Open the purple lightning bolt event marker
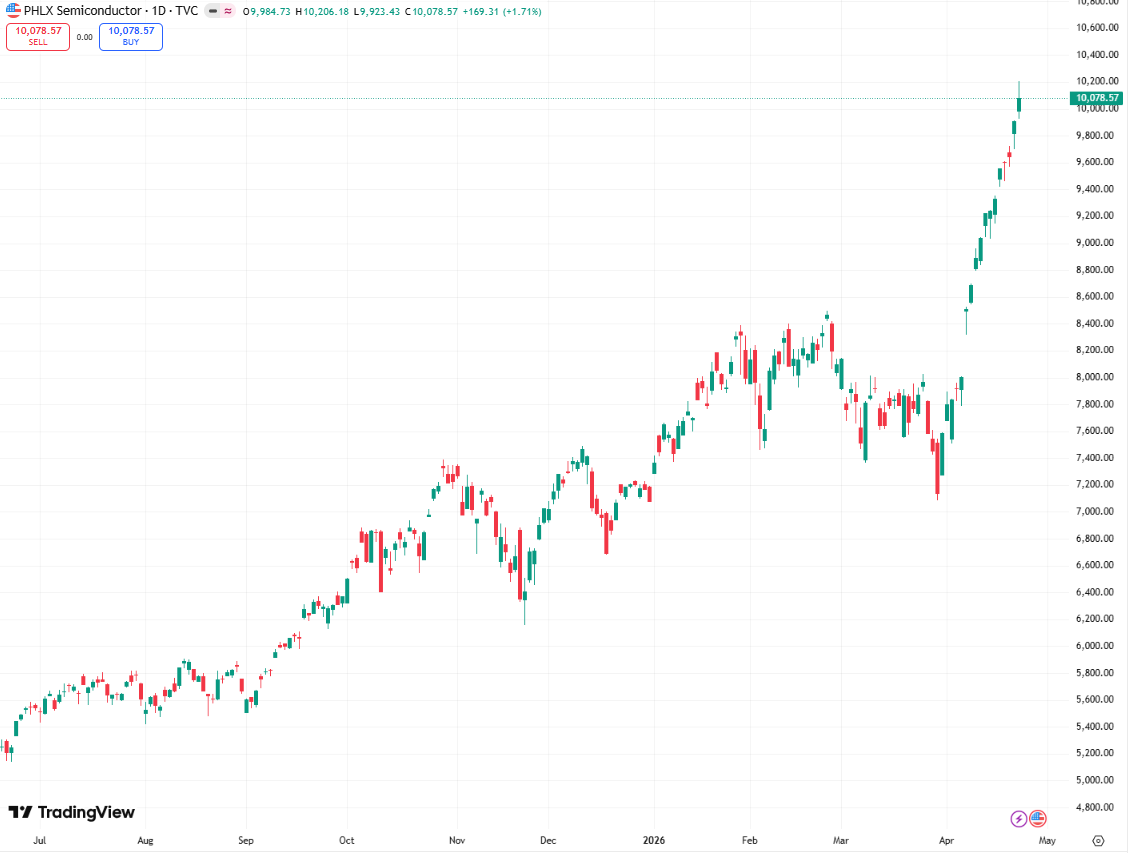The height and width of the screenshot is (853, 1128). pos(1018,819)
